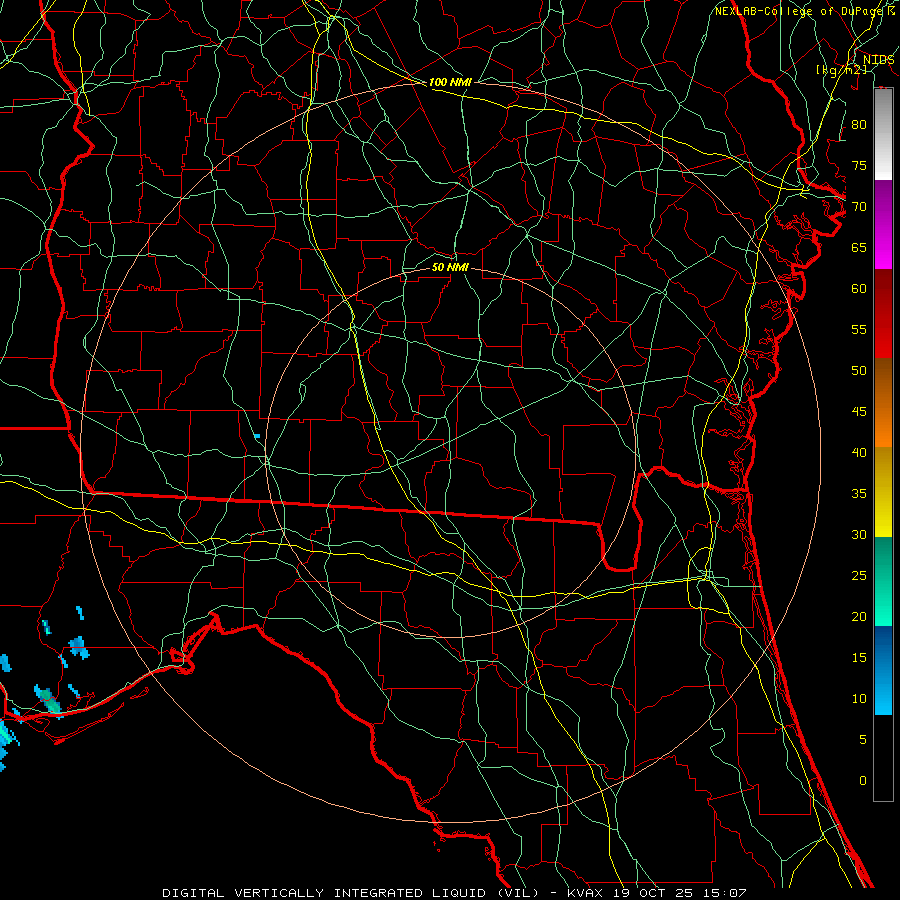Image resolution: width=900 pixels, height=900 pixels.
Task: Click the scale value label '40'
Action: 859,452
